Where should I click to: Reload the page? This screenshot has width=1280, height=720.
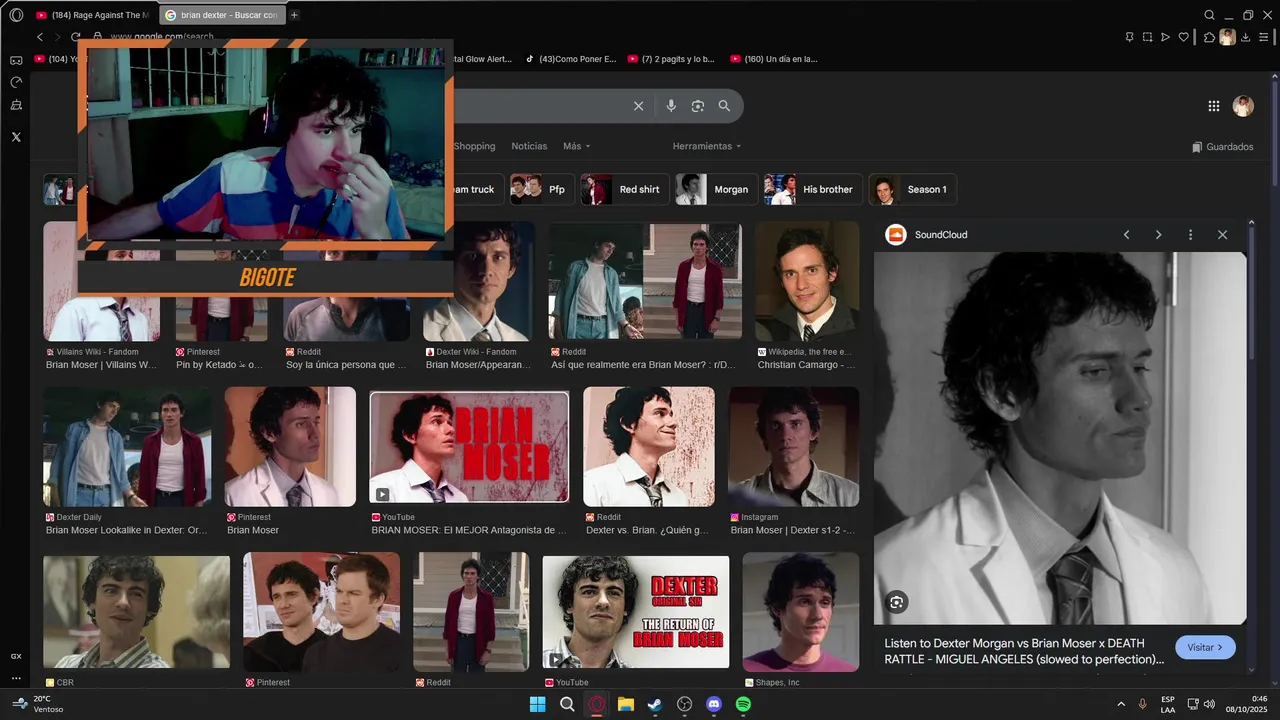[x=75, y=37]
